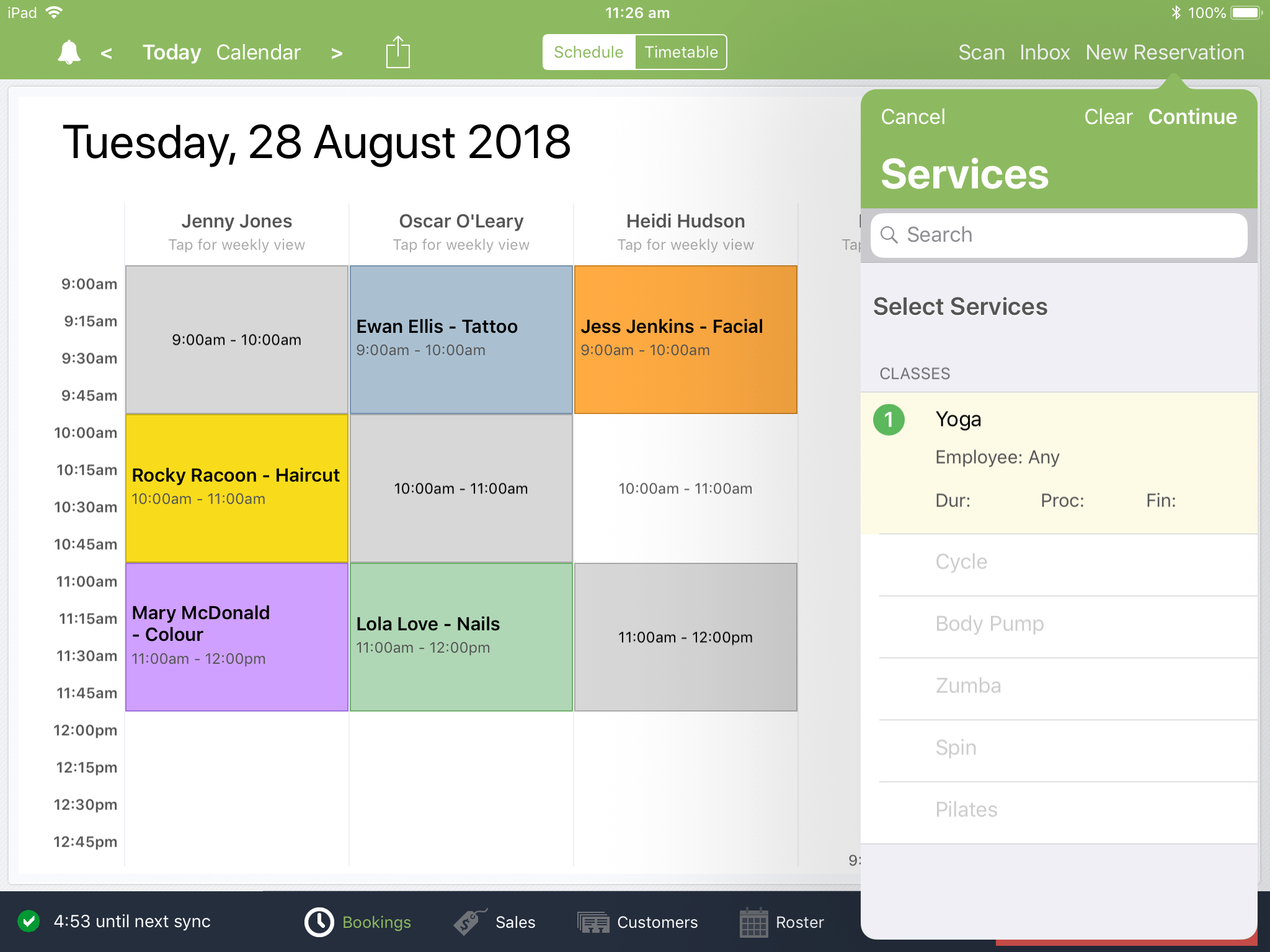The height and width of the screenshot is (952, 1270).
Task: Open the Customers icon
Action: click(x=592, y=922)
